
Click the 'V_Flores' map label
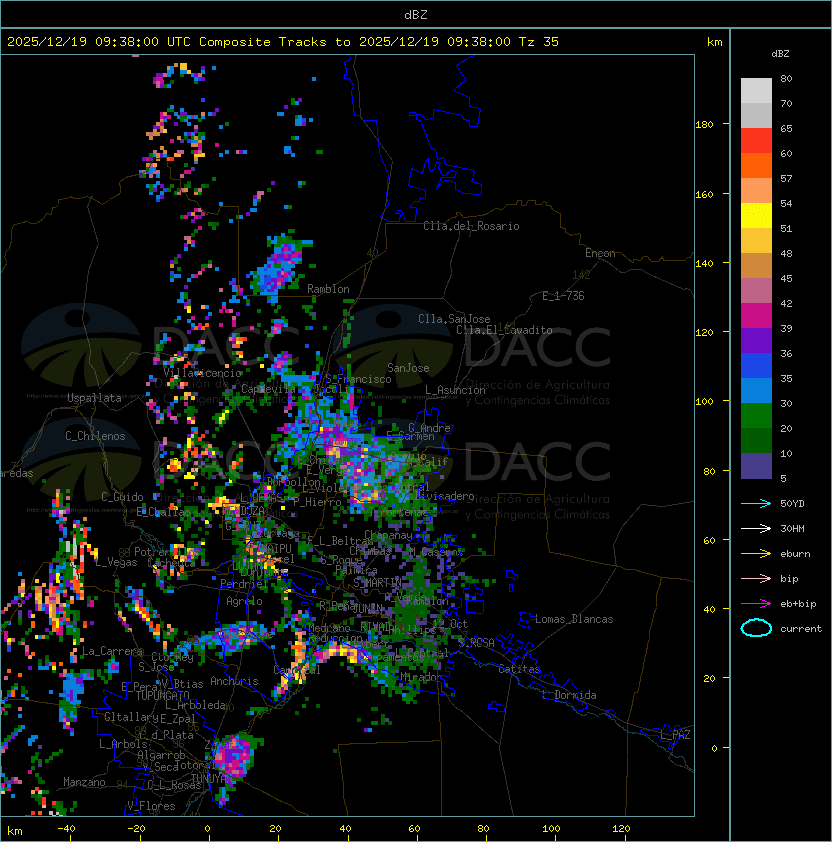coord(151,806)
